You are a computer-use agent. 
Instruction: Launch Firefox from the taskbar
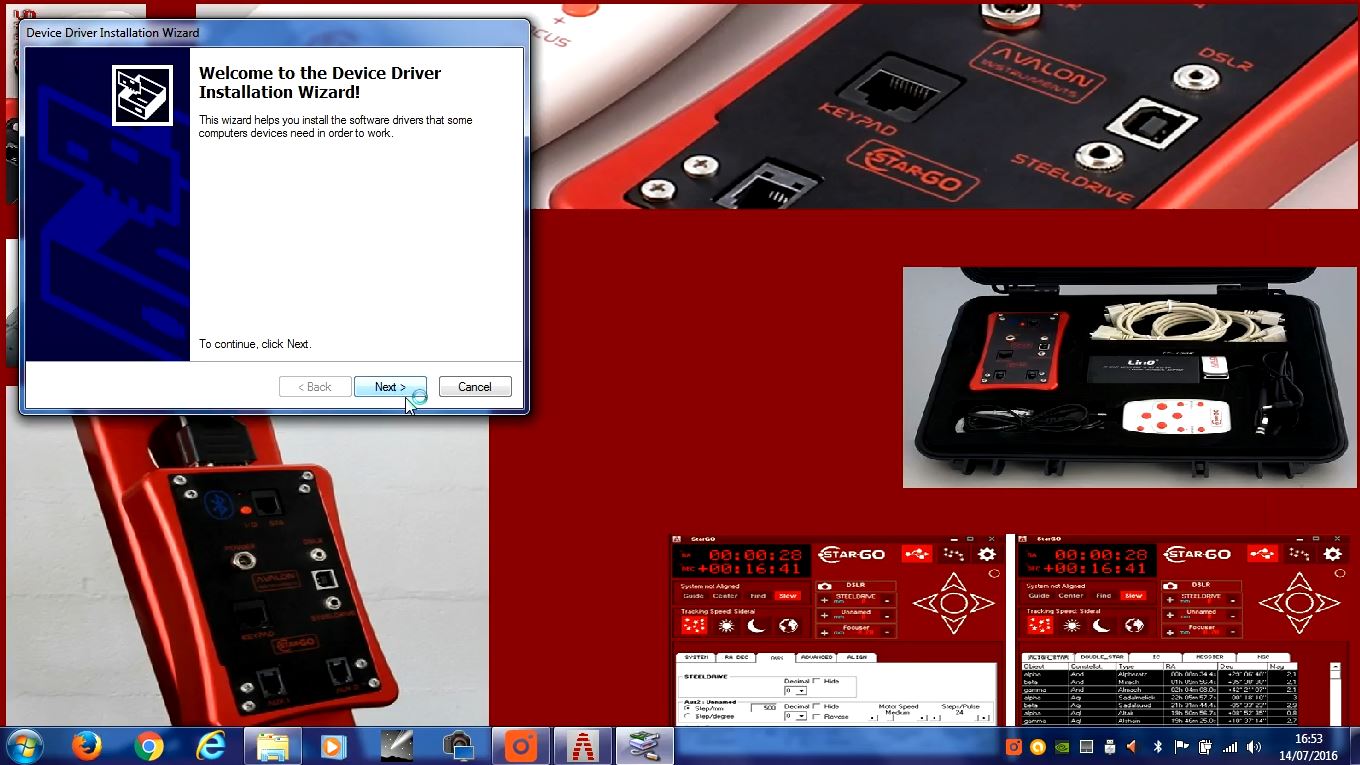pos(87,746)
